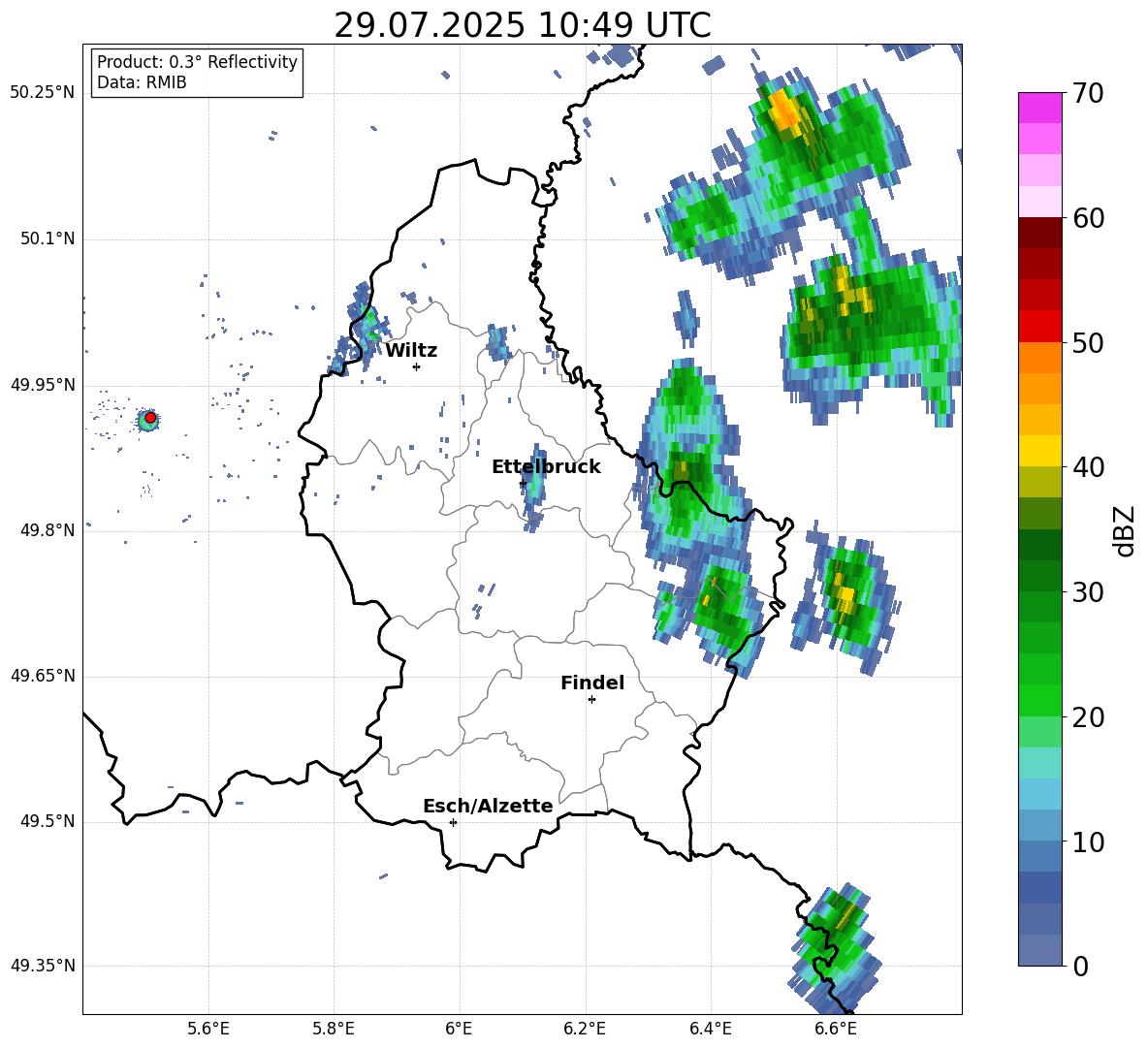Viewport: 1148px width, 1048px height.
Task: Click the colorbar value 40
Action: pos(1088,467)
